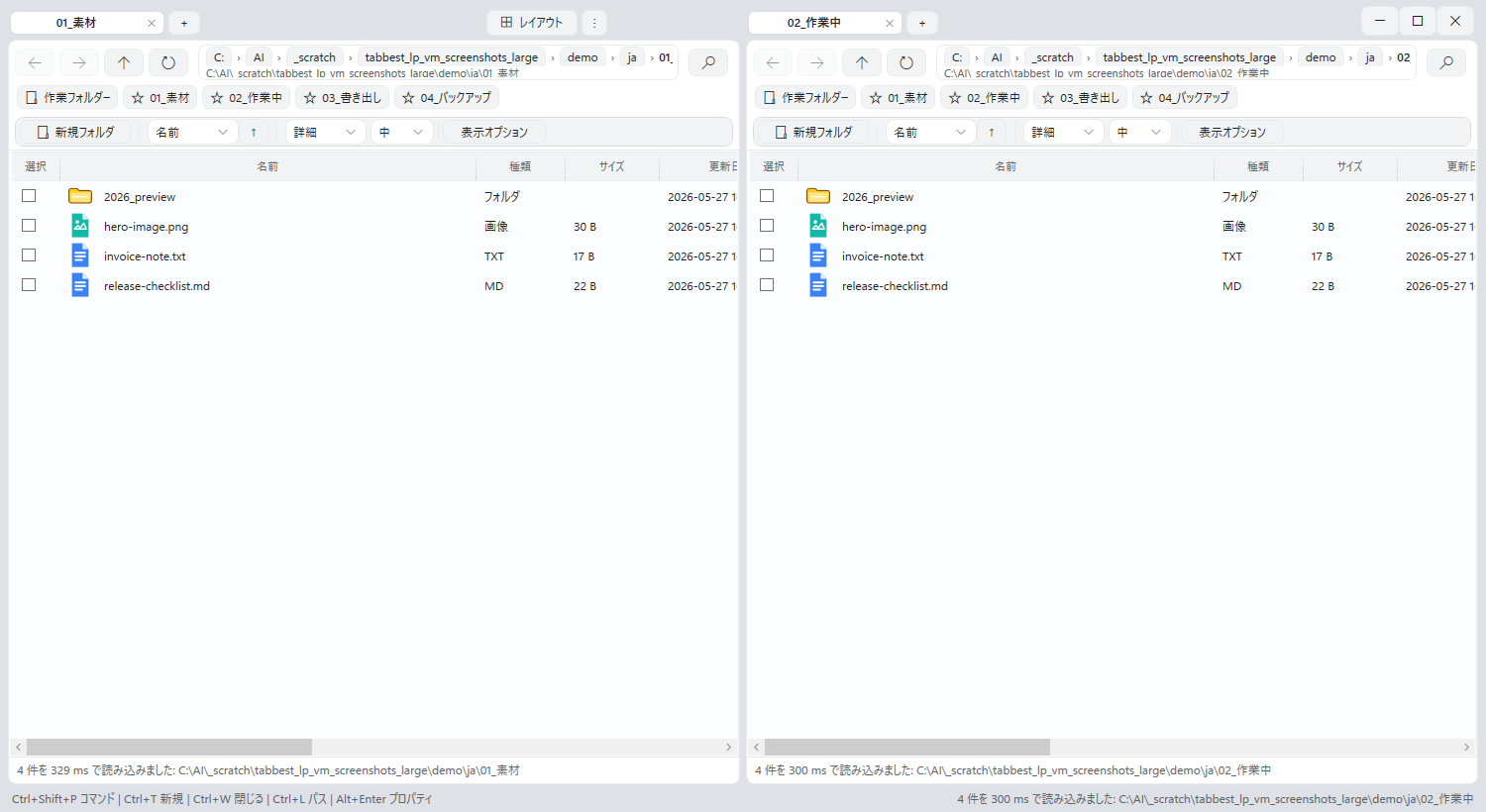The height and width of the screenshot is (812, 1486).
Task: Open search in the right pane
Action: [x=1446, y=62]
